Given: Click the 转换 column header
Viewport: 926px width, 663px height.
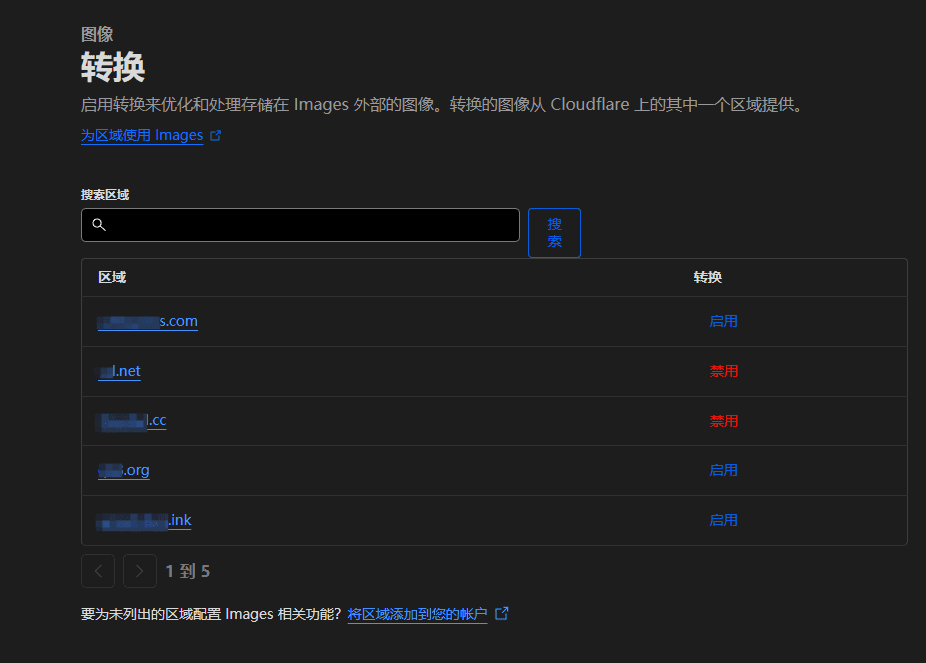Looking at the screenshot, I should click(708, 277).
